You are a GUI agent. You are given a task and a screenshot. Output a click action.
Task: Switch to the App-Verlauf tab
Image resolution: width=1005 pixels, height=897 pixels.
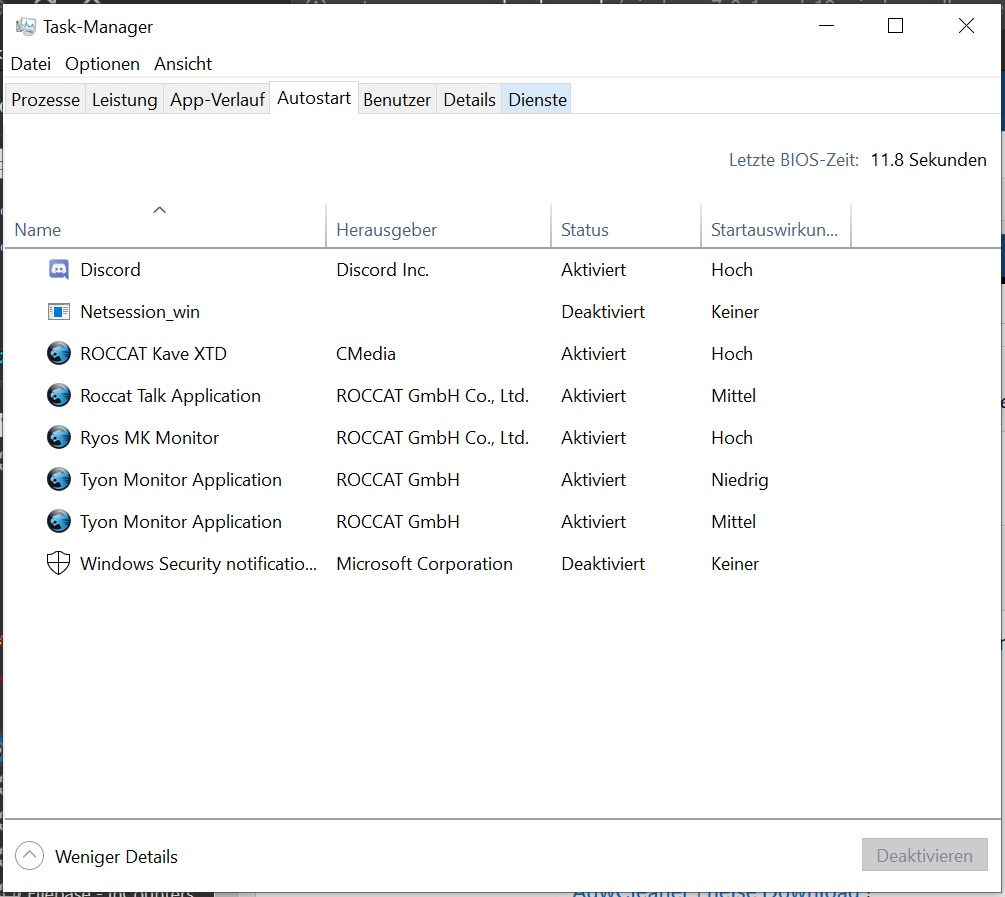click(x=217, y=99)
